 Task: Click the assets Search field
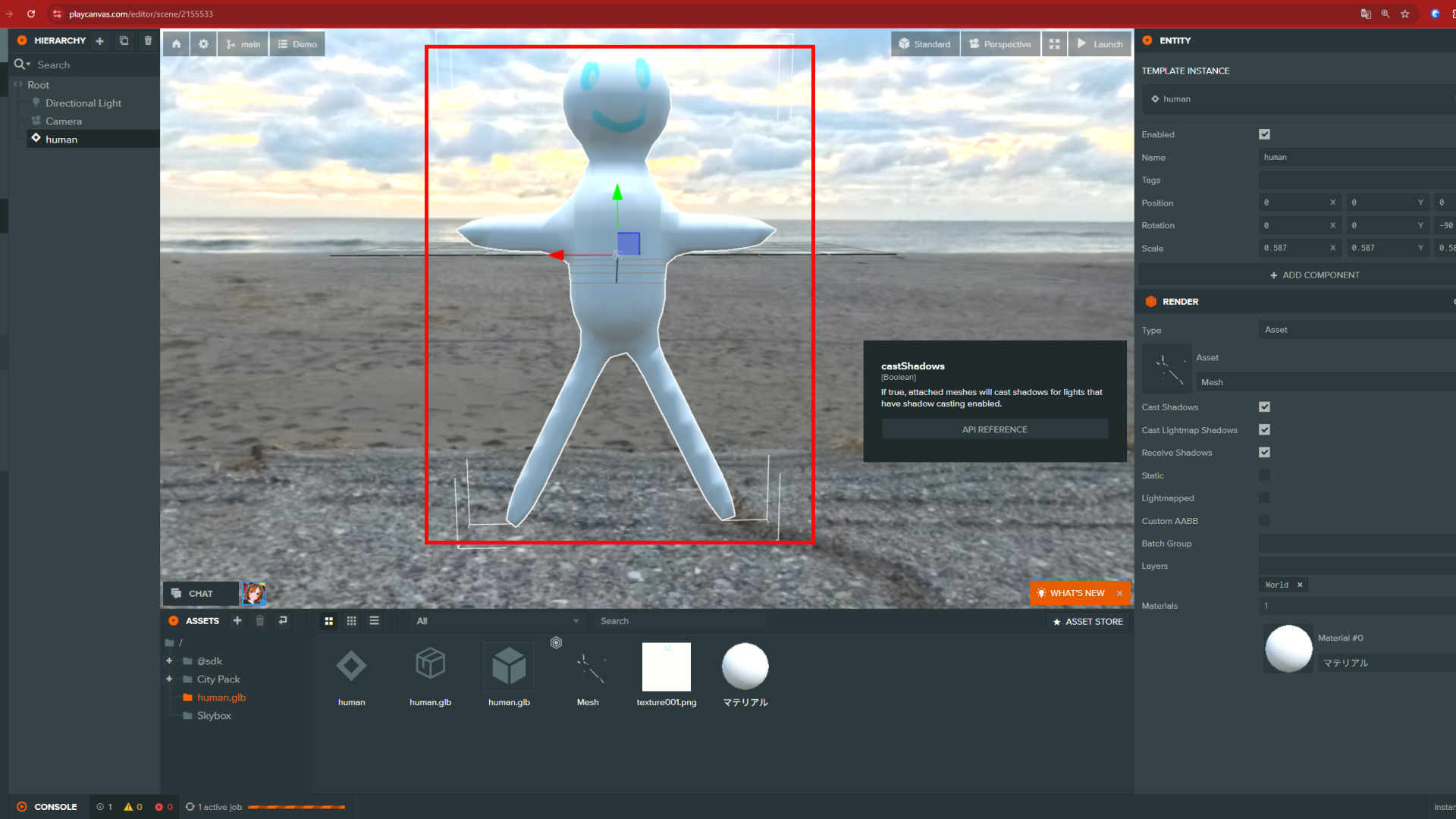click(x=680, y=621)
